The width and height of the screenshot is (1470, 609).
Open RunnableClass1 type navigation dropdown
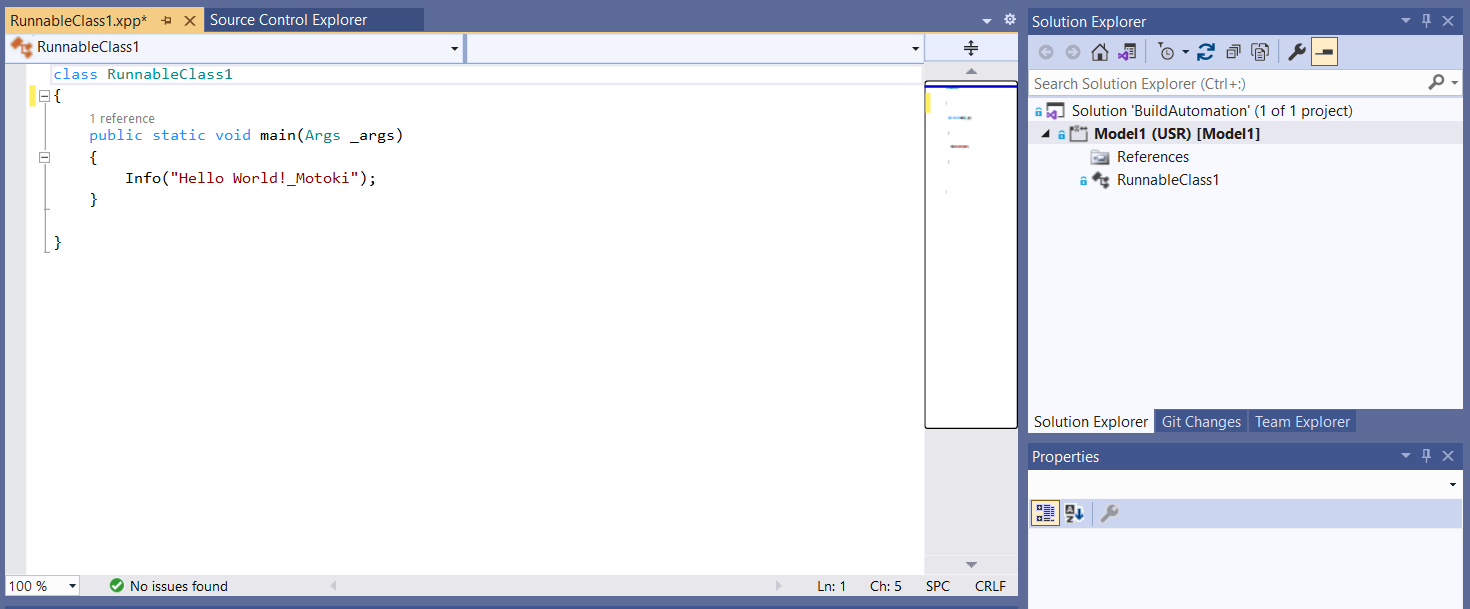pos(454,48)
